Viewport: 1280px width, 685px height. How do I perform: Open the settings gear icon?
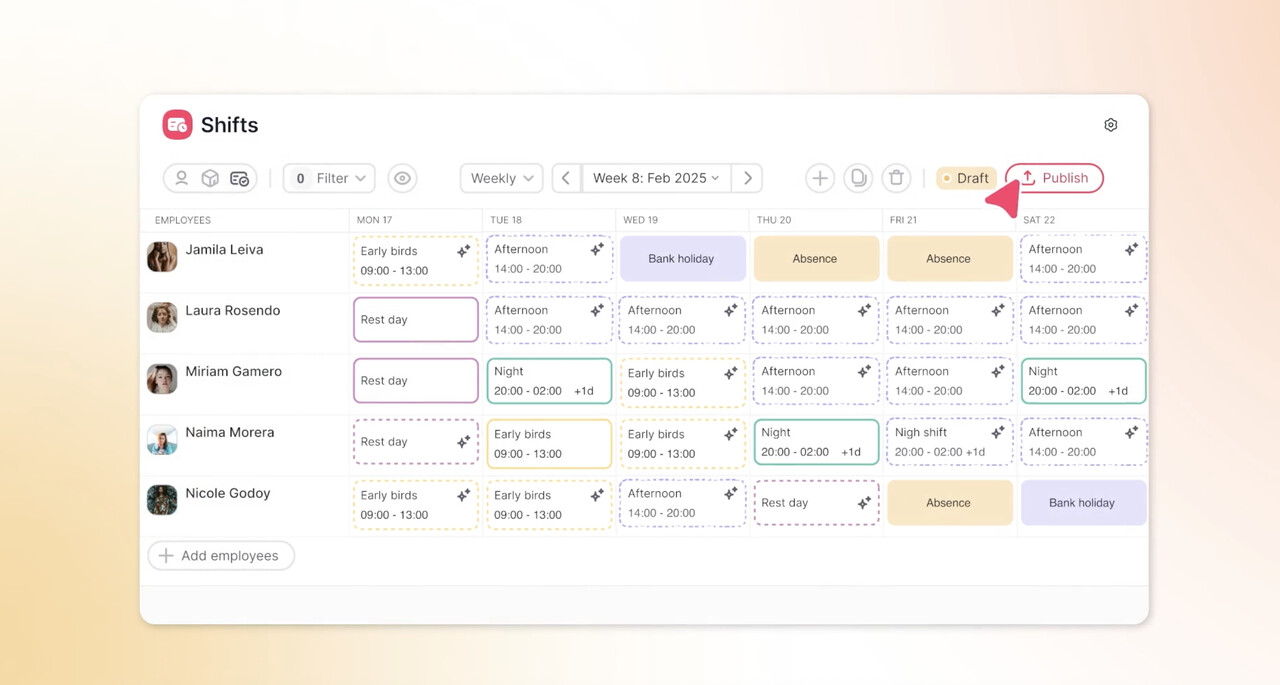click(1110, 125)
